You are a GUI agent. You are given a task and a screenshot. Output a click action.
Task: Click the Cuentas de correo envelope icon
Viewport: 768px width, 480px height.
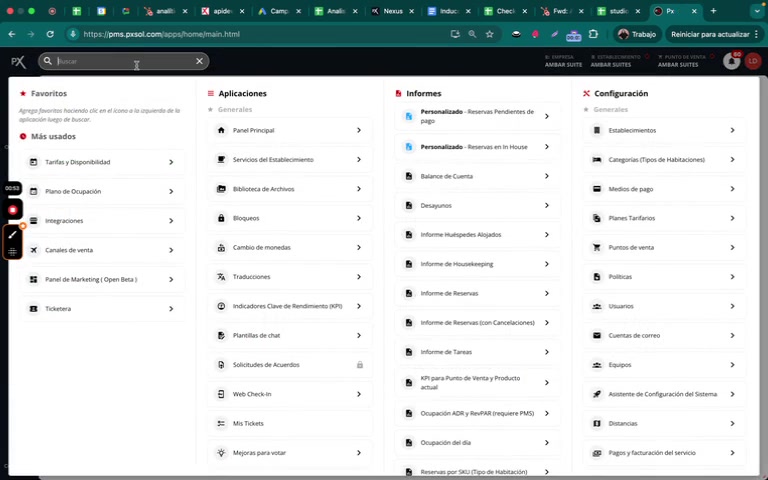(x=597, y=336)
